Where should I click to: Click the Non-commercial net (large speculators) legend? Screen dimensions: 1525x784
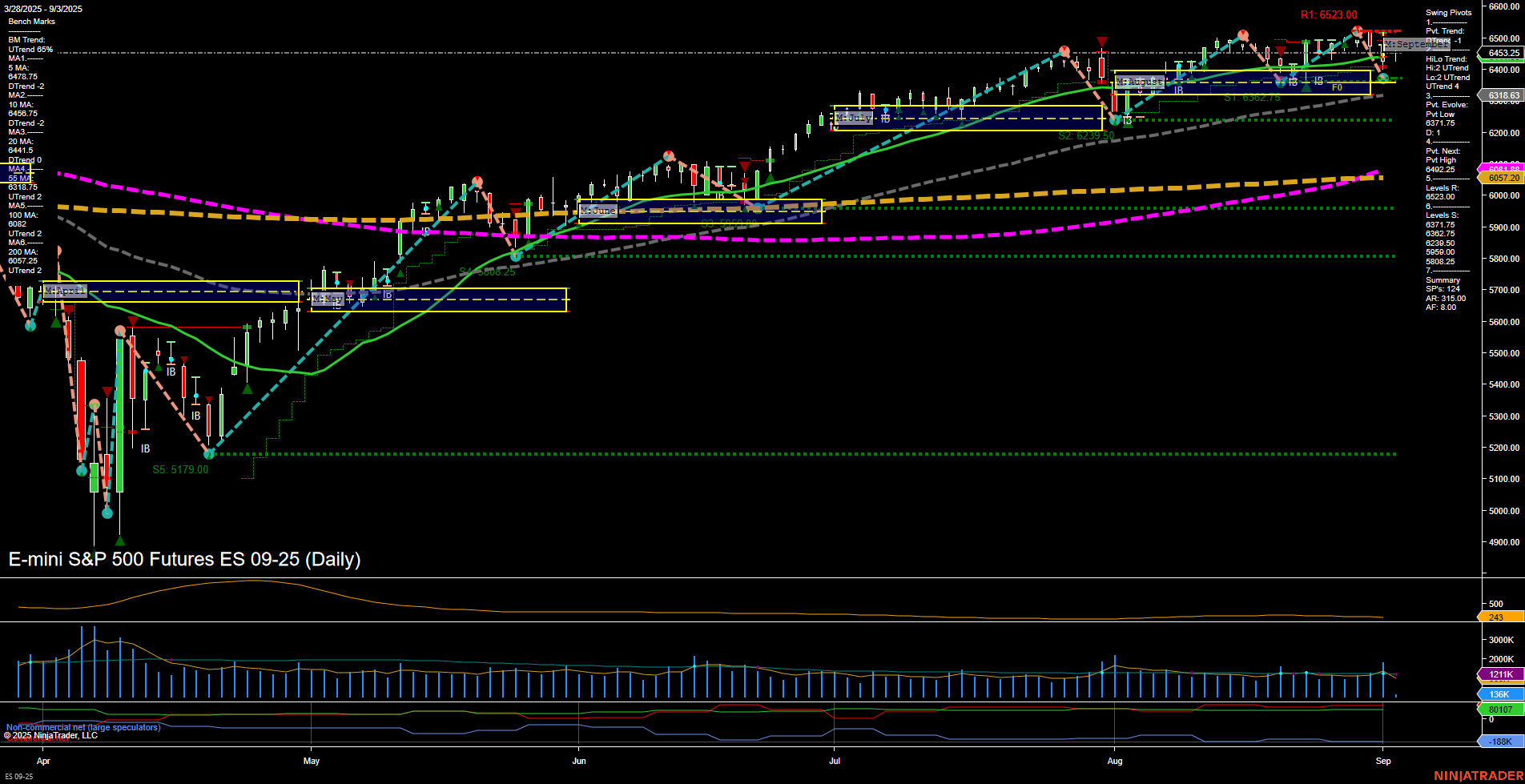82,727
